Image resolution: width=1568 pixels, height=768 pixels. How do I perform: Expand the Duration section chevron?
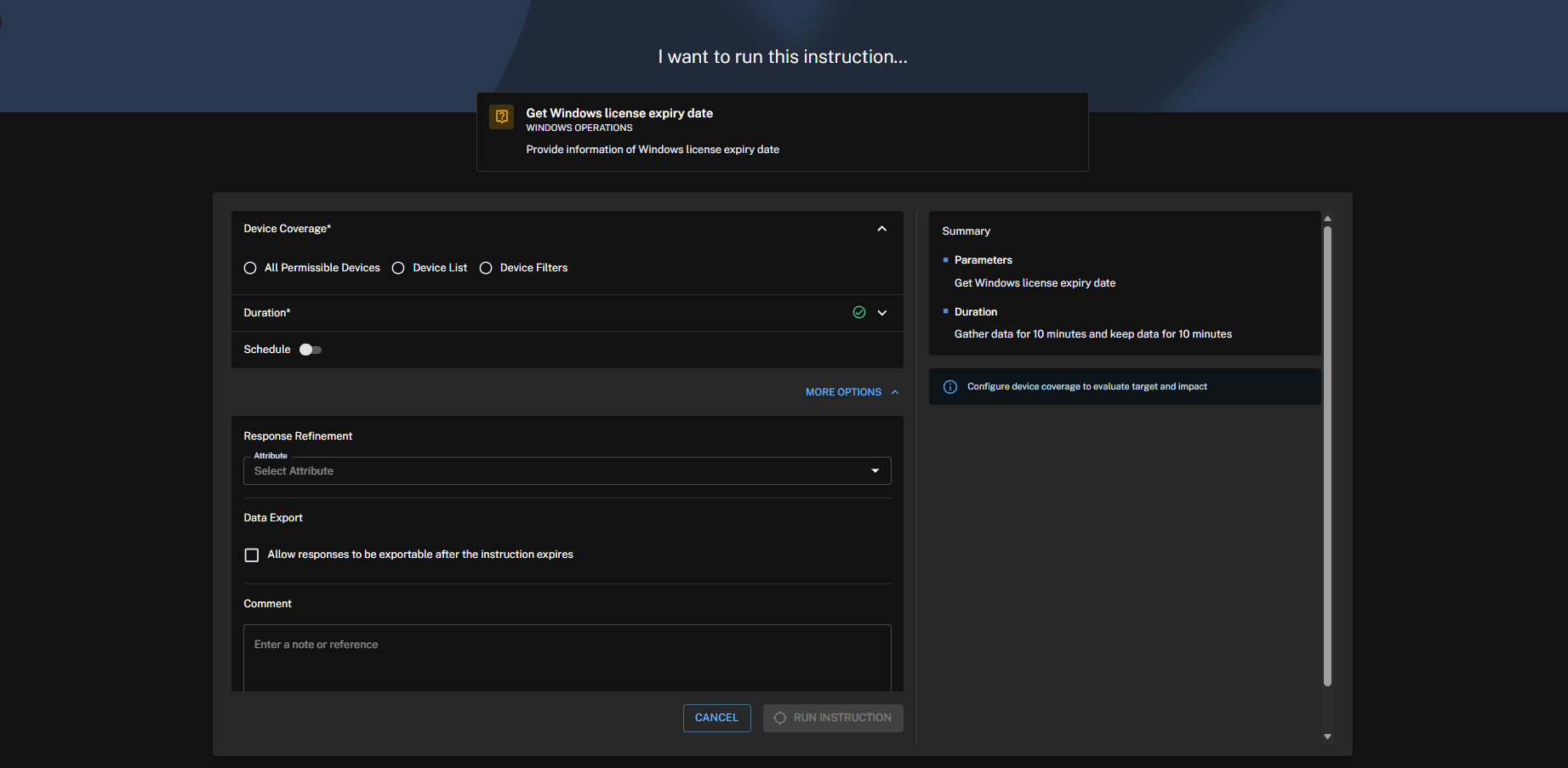(x=882, y=313)
